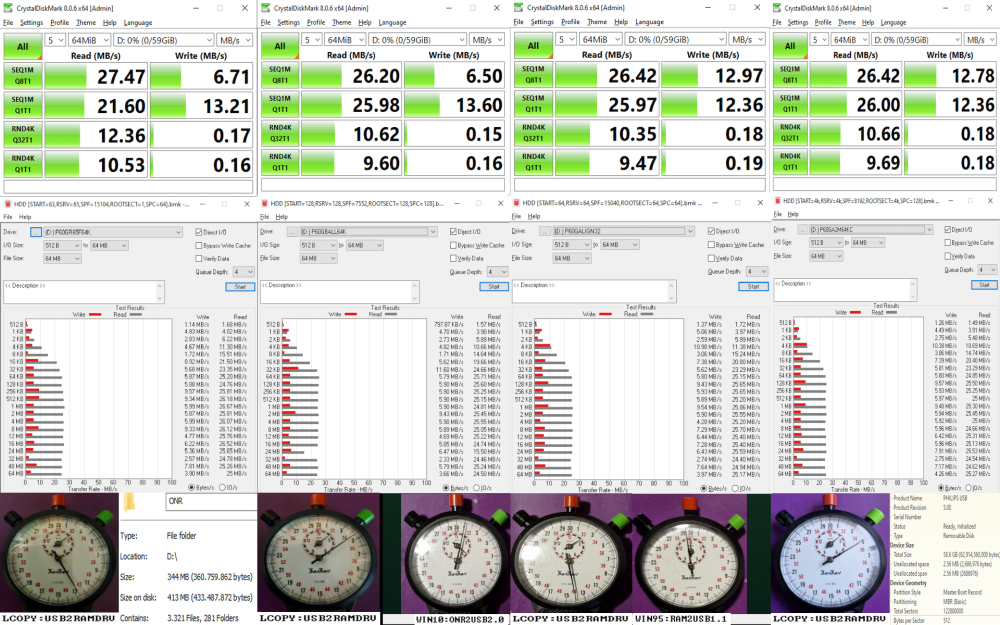Screen dimensions: 1000x625
Task: Expand the File Size dropdown in the P60GBALL64K window
Action: (318, 258)
